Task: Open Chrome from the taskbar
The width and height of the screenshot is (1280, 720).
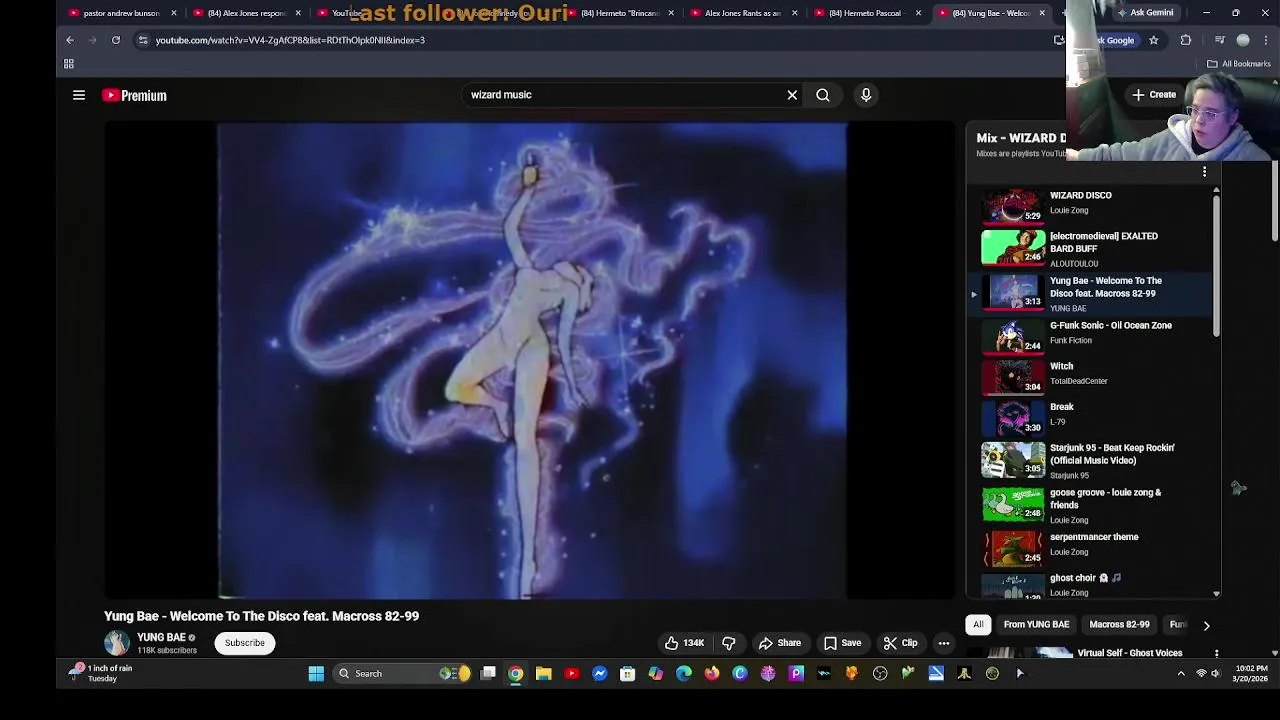Action: [516, 674]
